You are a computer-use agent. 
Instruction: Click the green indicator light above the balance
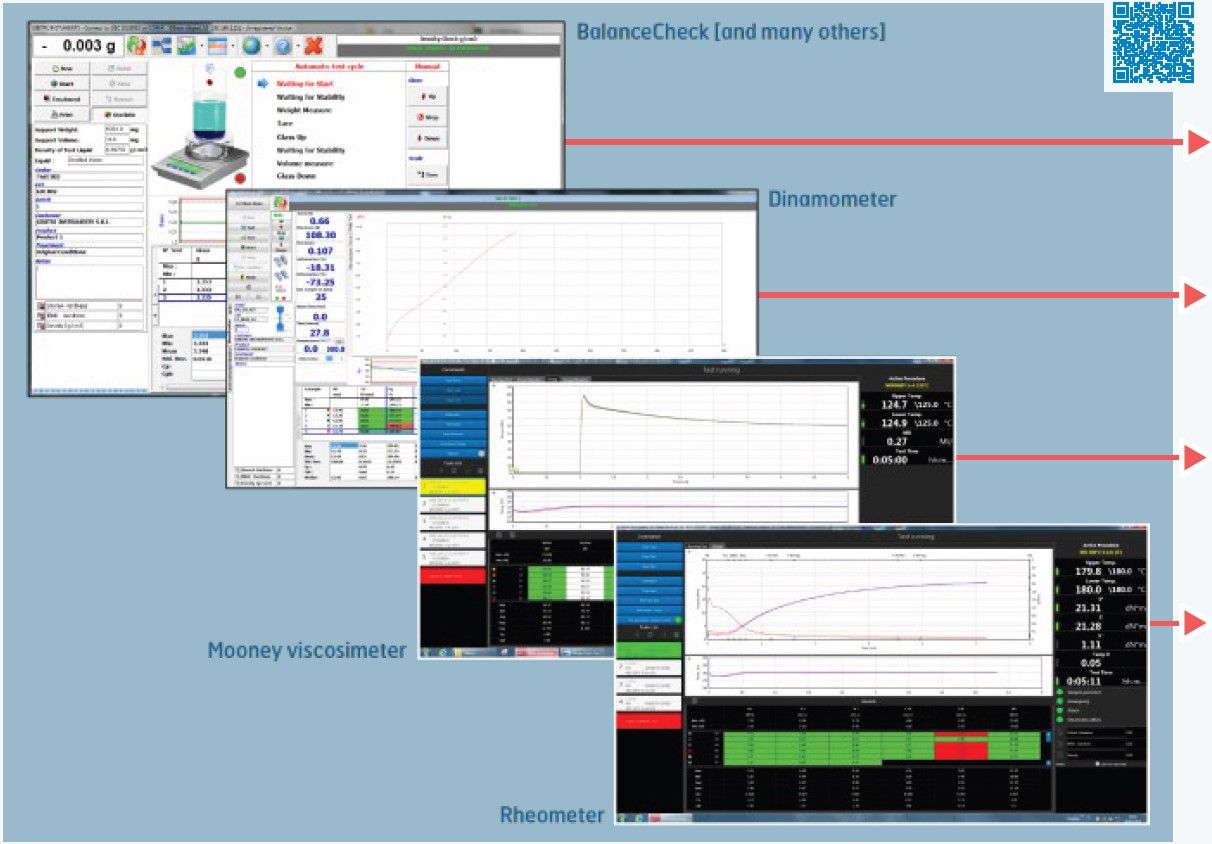click(x=240, y=72)
